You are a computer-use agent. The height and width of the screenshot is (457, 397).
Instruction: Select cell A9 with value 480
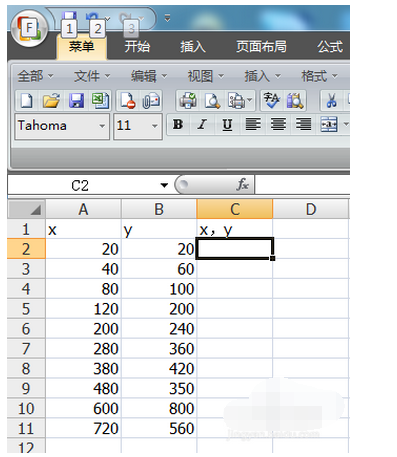(83, 388)
